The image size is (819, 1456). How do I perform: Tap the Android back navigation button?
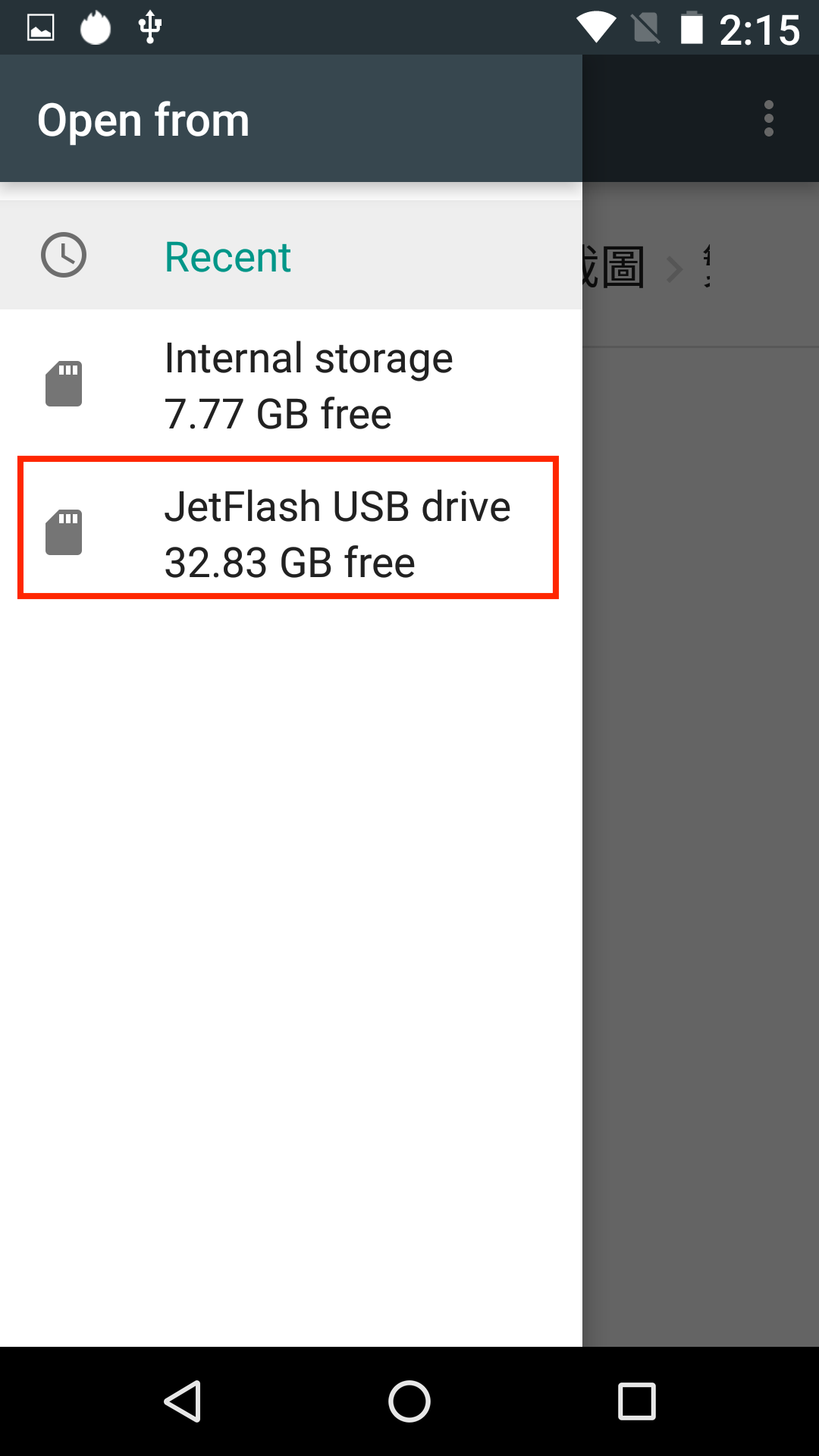coord(183,1401)
